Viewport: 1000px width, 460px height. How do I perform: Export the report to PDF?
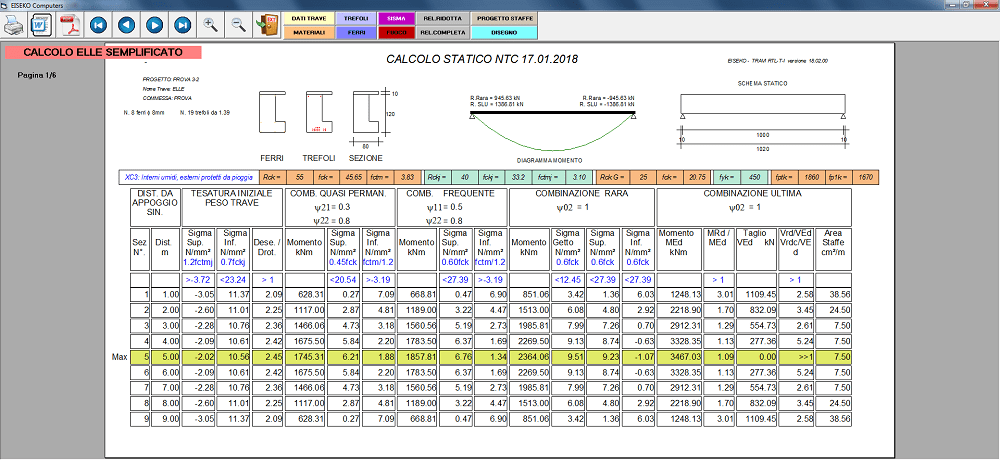(x=69, y=25)
